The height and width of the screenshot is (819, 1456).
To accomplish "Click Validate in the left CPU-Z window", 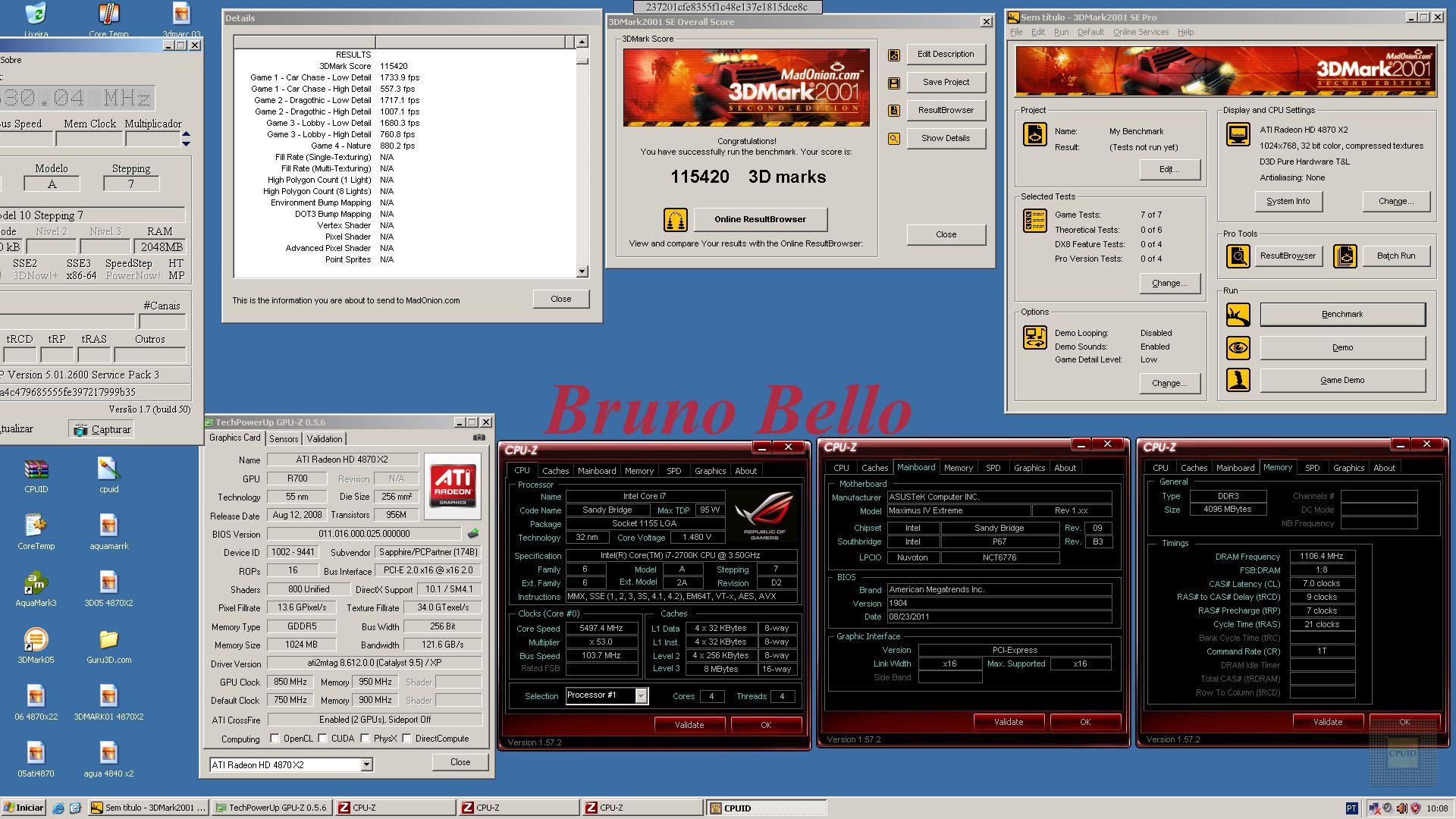I will point(689,725).
